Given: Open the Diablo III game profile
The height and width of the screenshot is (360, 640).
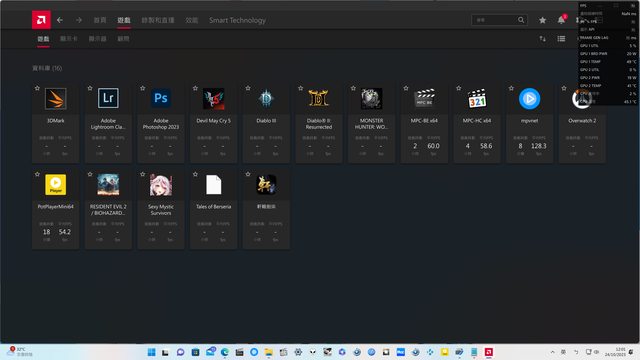Looking at the screenshot, I should pos(266,123).
